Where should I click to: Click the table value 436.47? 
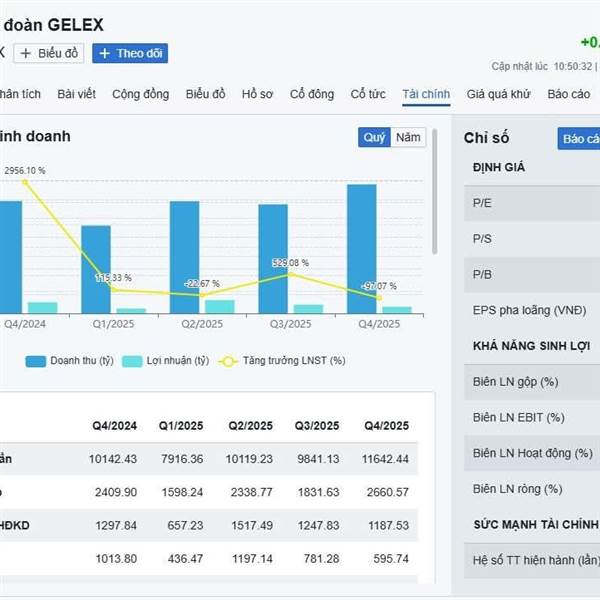[x=185, y=559]
